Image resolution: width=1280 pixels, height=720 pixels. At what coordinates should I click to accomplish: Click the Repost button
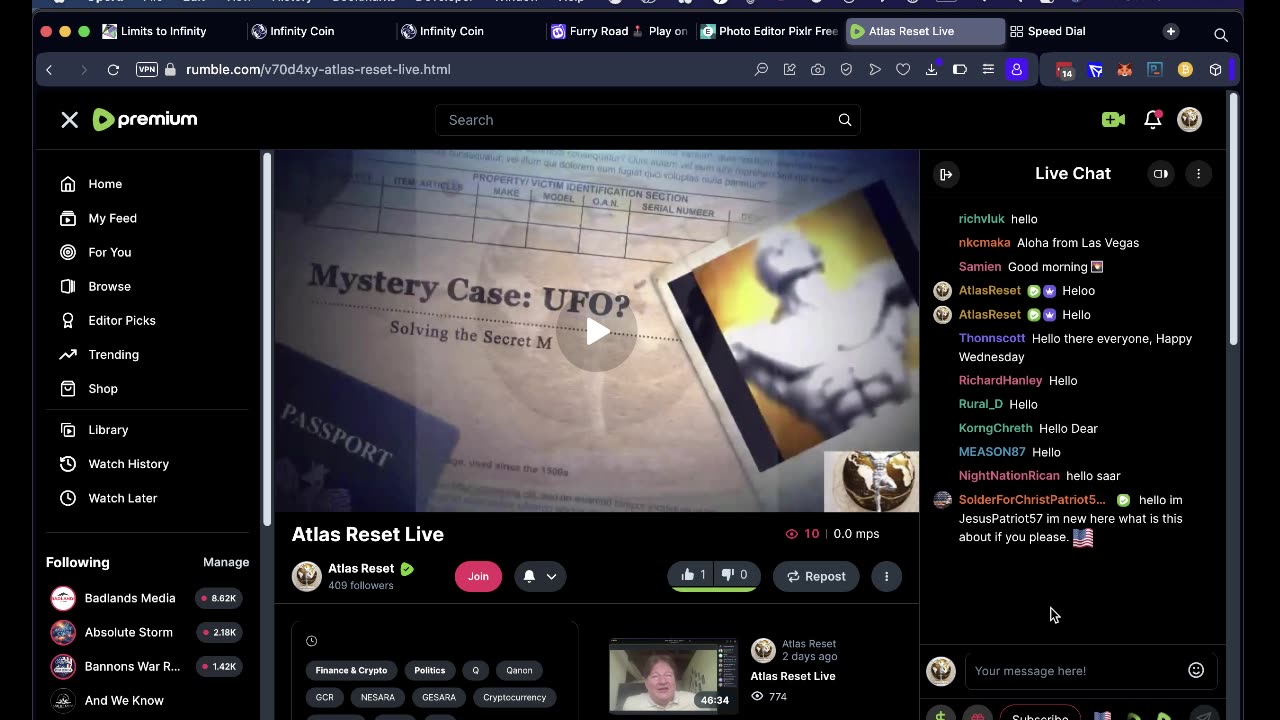[816, 576]
